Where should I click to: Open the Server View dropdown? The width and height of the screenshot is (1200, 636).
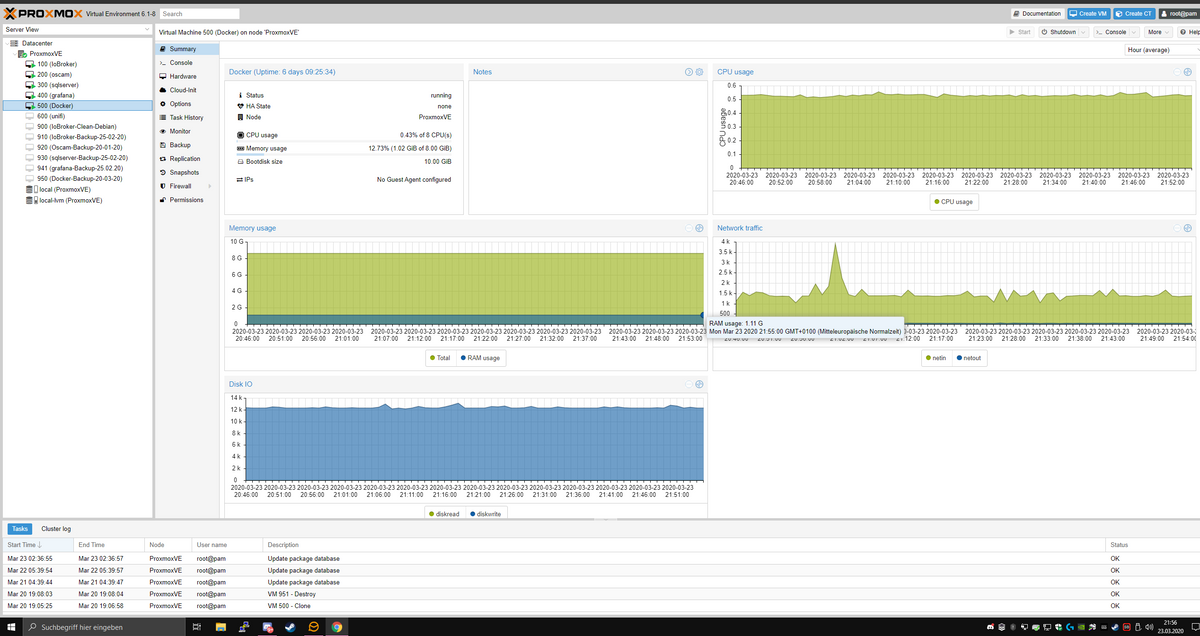(77, 30)
